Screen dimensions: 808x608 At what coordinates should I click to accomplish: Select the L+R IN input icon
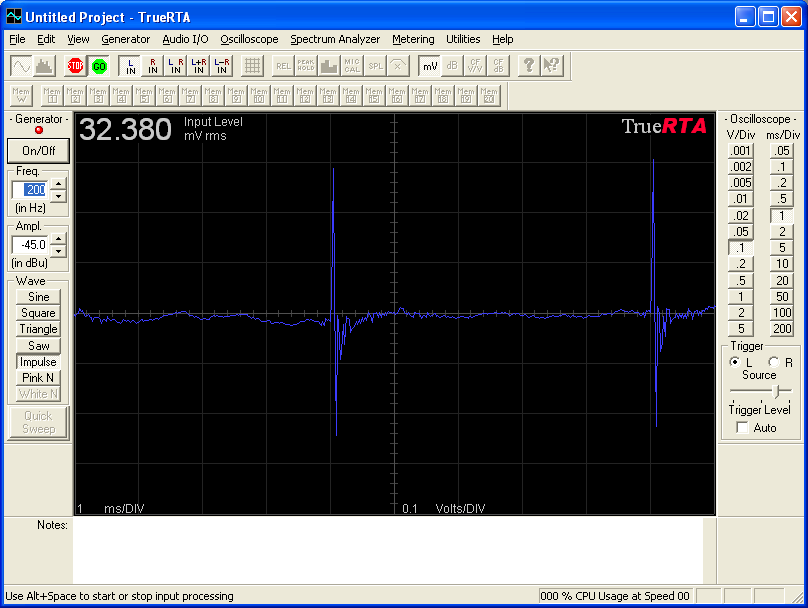(198, 66)
